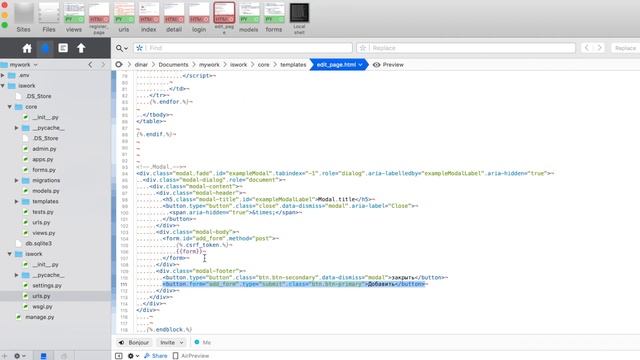Switch to the index document tab
Image resolution: width=640 pixels, height=360 pixels.
click(x=149, y=18)
